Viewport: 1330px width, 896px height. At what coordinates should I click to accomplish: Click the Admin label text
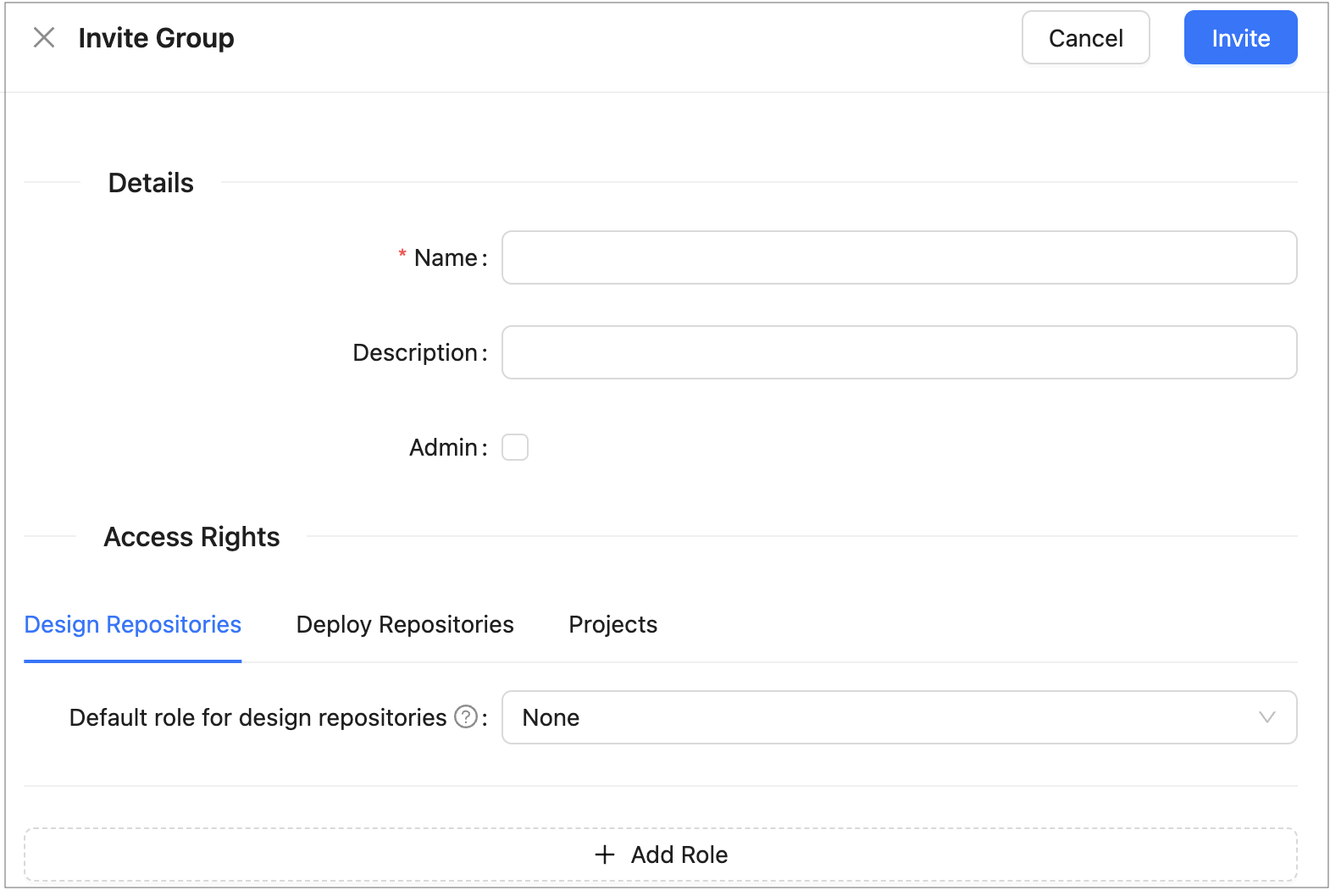point(443,447)
